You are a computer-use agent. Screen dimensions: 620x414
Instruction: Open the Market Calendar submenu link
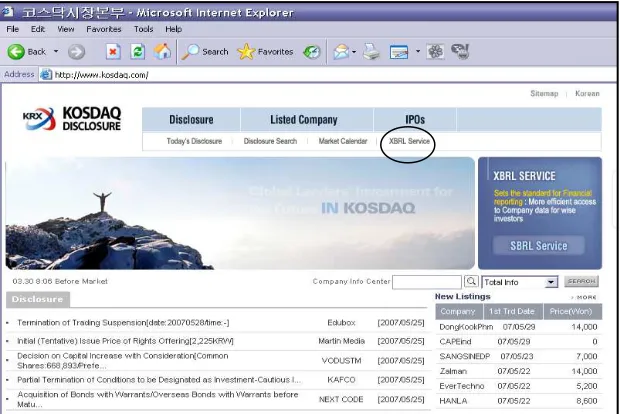[343, 141]
